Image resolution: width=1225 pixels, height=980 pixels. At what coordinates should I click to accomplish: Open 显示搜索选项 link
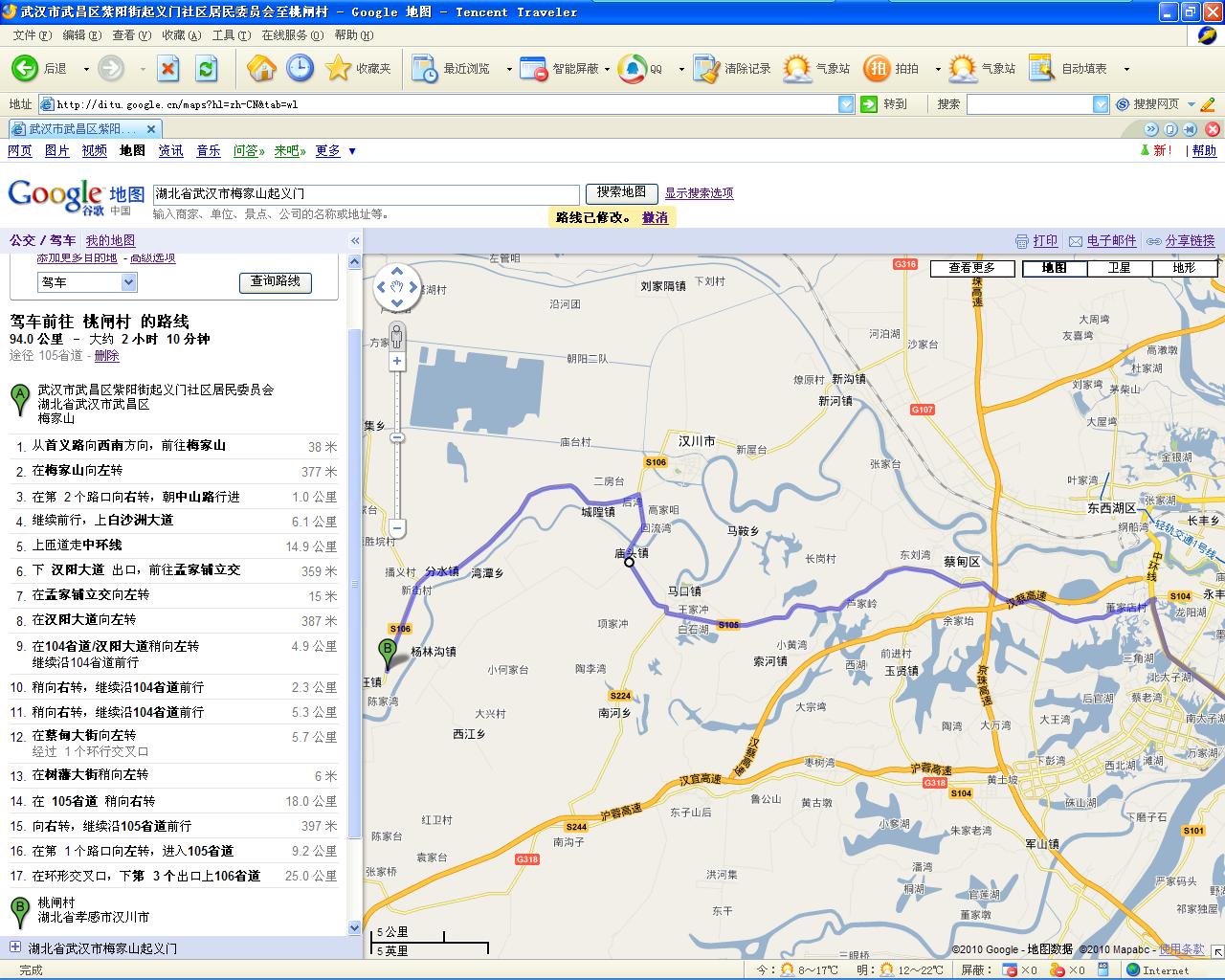[x=700, y=193]
